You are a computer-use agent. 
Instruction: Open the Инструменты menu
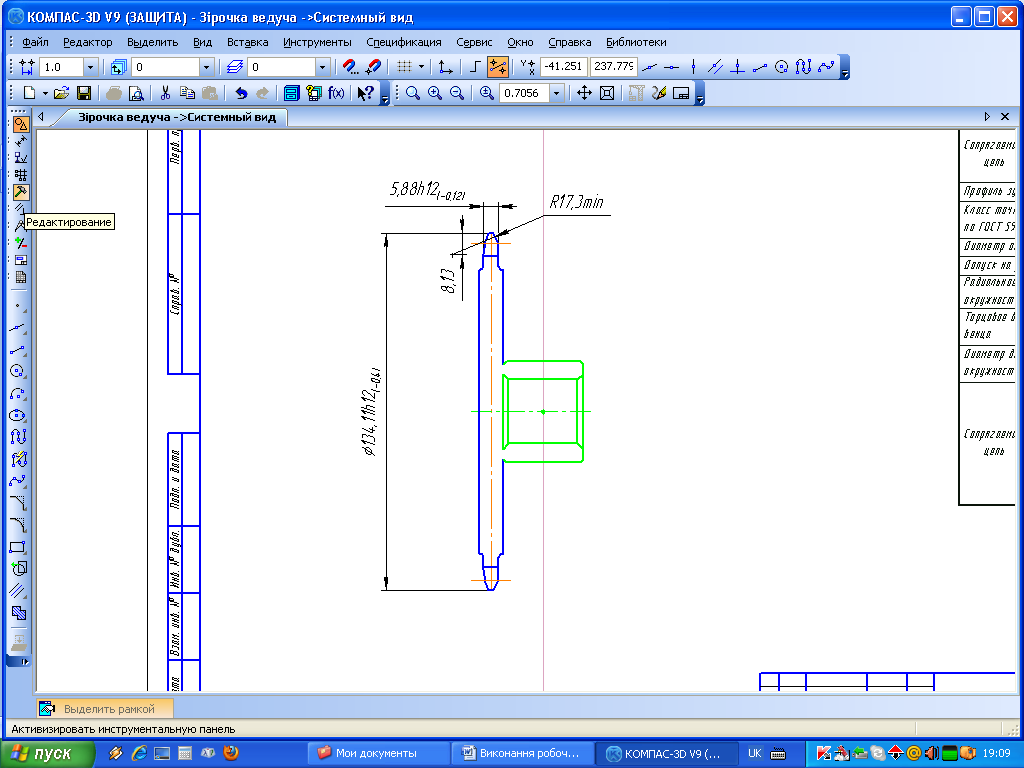point(317,42)
